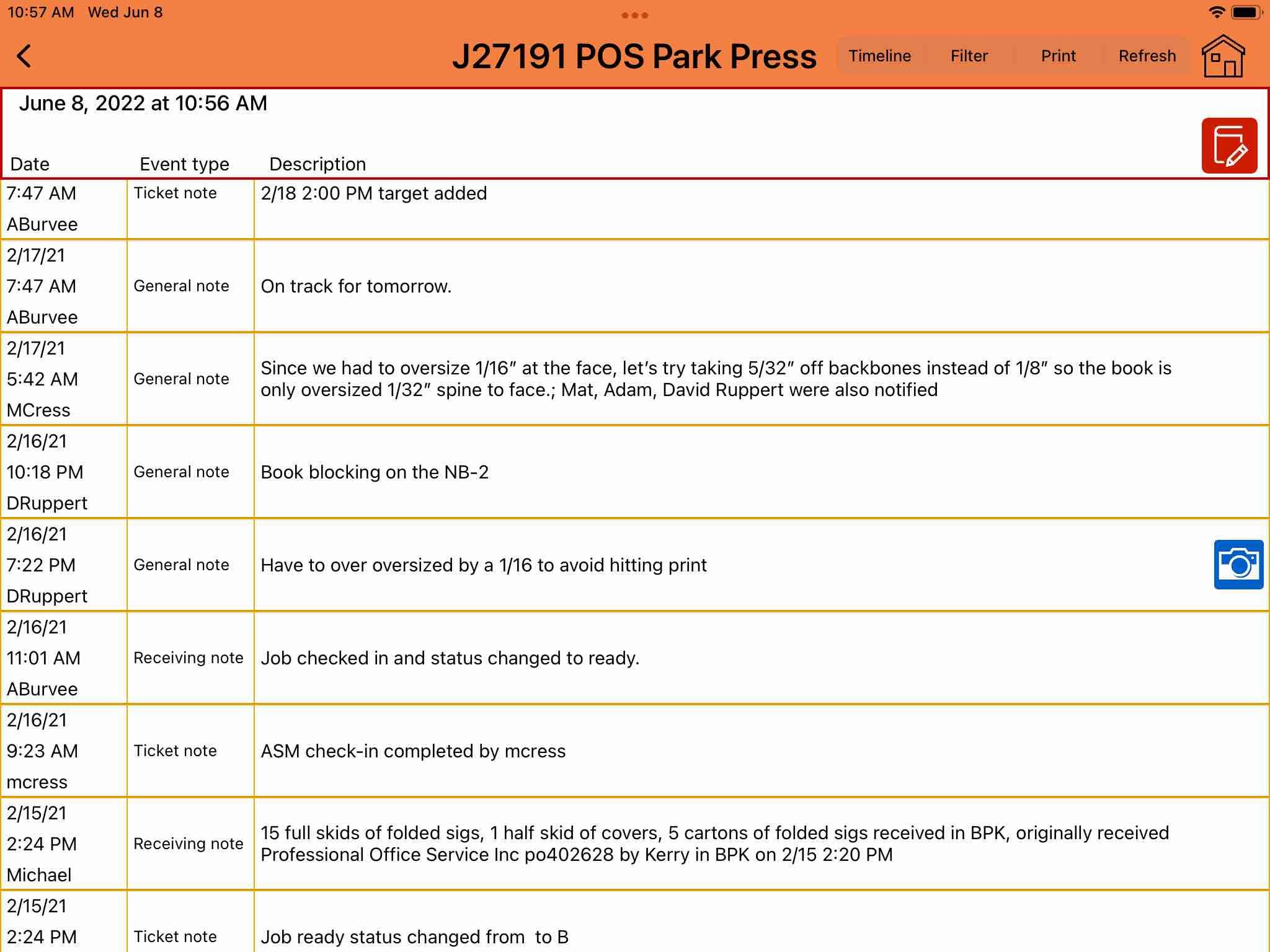Select 'Job checked in and status changed' row
The height and width of the screenshot is (952, 1270).
(450, 658)
